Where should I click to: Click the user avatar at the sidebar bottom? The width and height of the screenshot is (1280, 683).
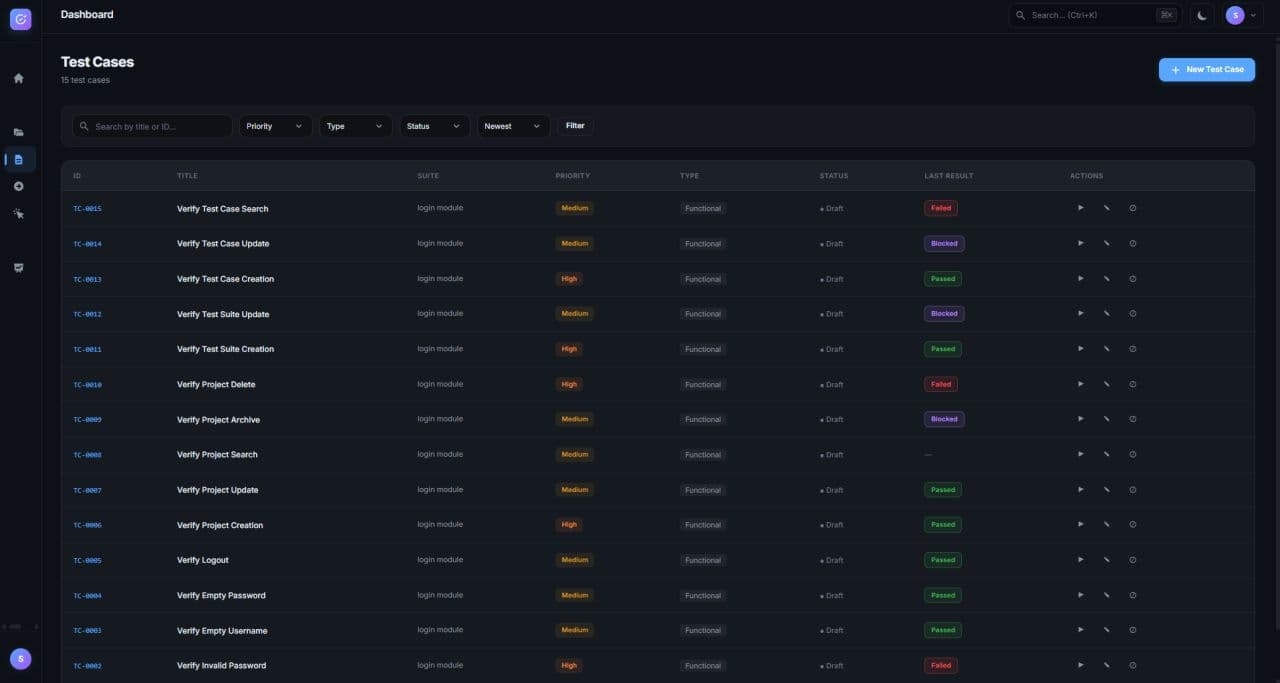pos(20,658)
